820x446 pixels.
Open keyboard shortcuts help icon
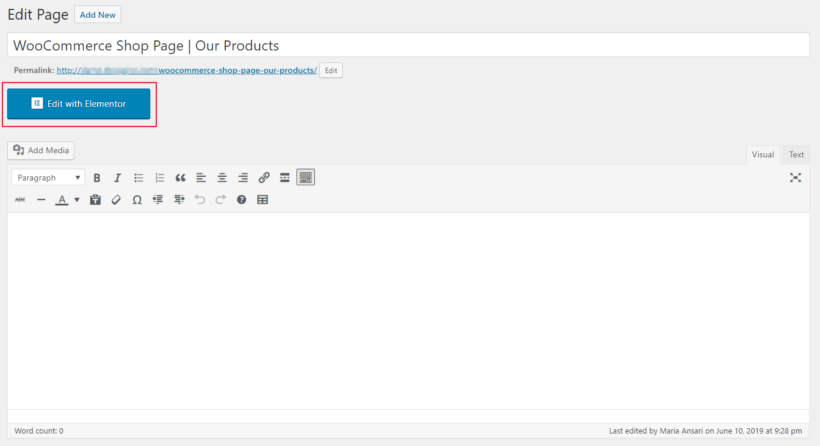coord(241,200)
